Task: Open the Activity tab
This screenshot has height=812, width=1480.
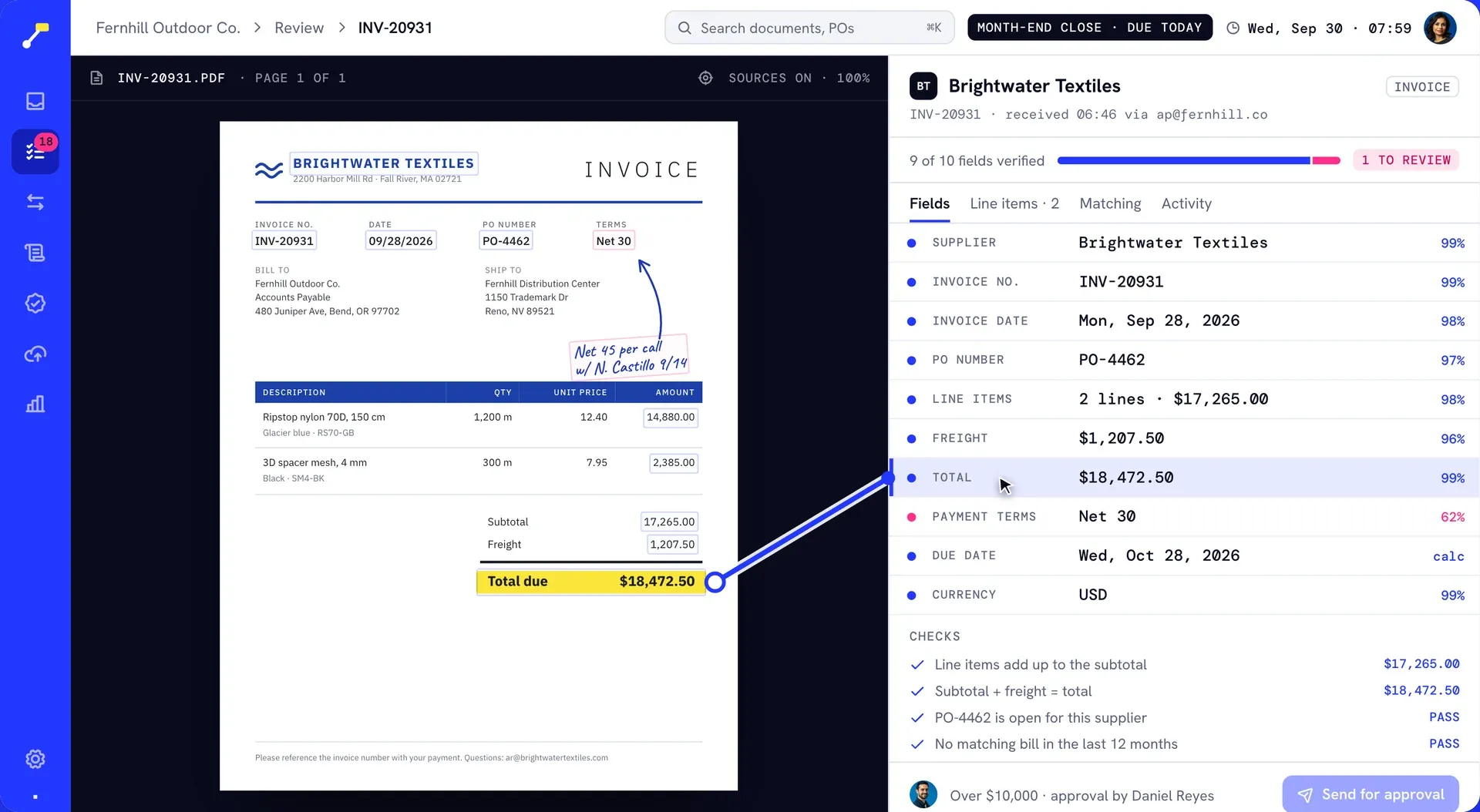Action: tap(1186, 203)
